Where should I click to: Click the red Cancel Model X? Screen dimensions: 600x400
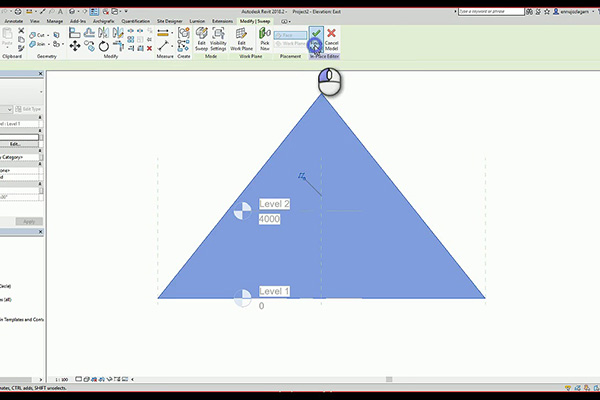pyautogui.click(x=331, y=34)
